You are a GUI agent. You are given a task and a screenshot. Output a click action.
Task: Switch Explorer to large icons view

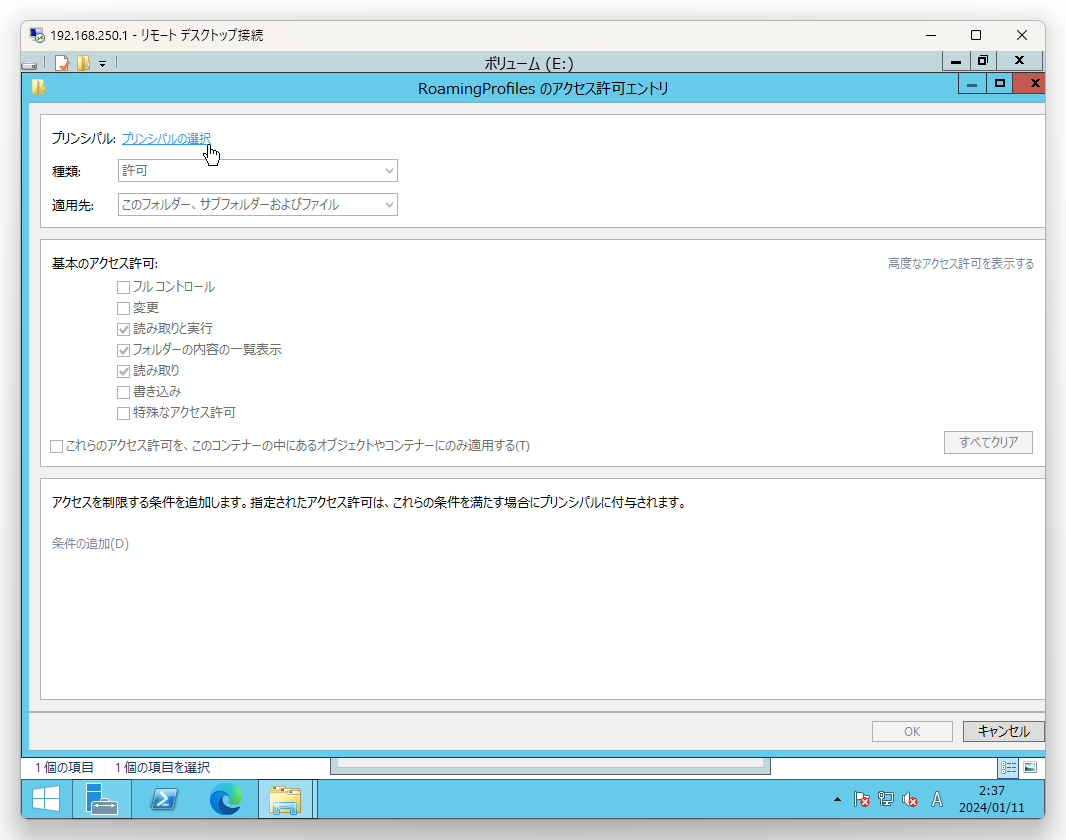pos(1030,767)
